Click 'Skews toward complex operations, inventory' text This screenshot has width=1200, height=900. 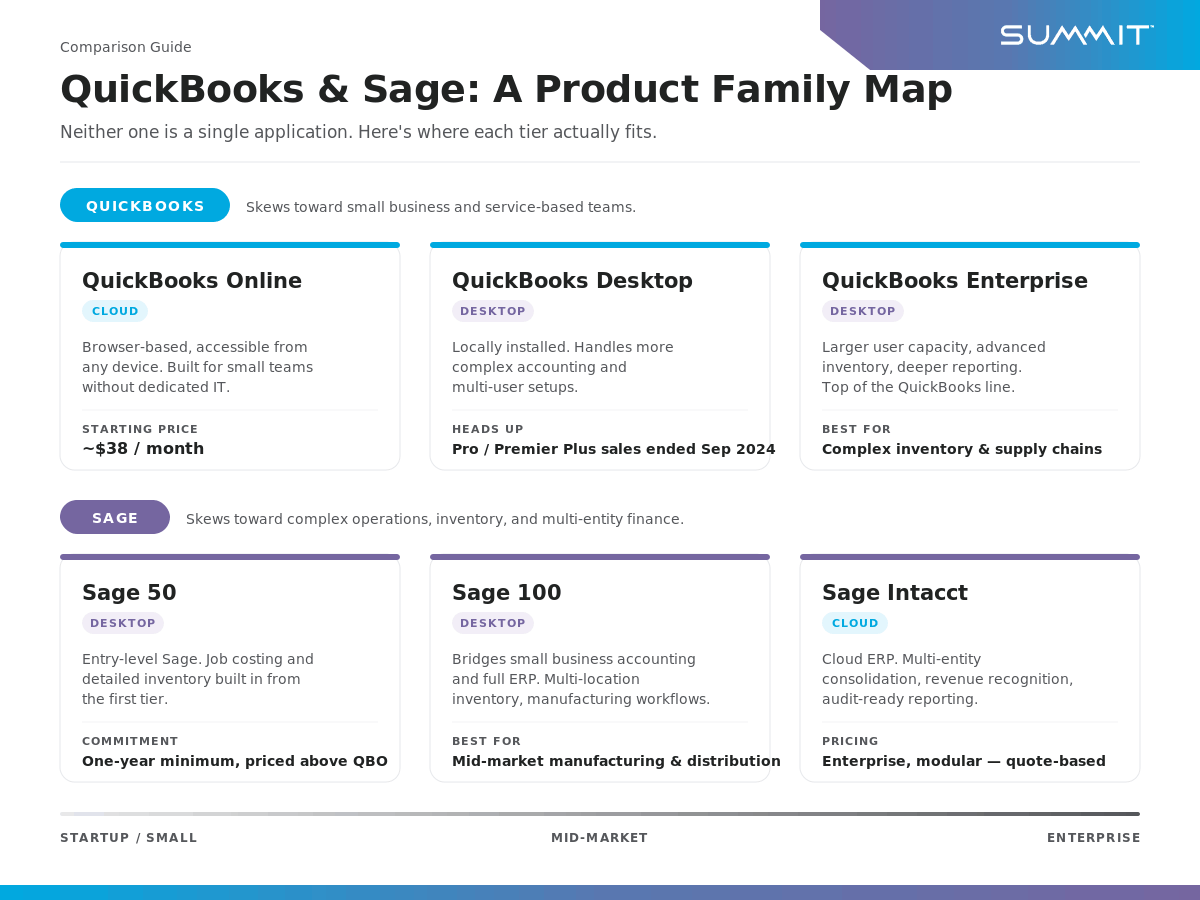click(435, 519)
